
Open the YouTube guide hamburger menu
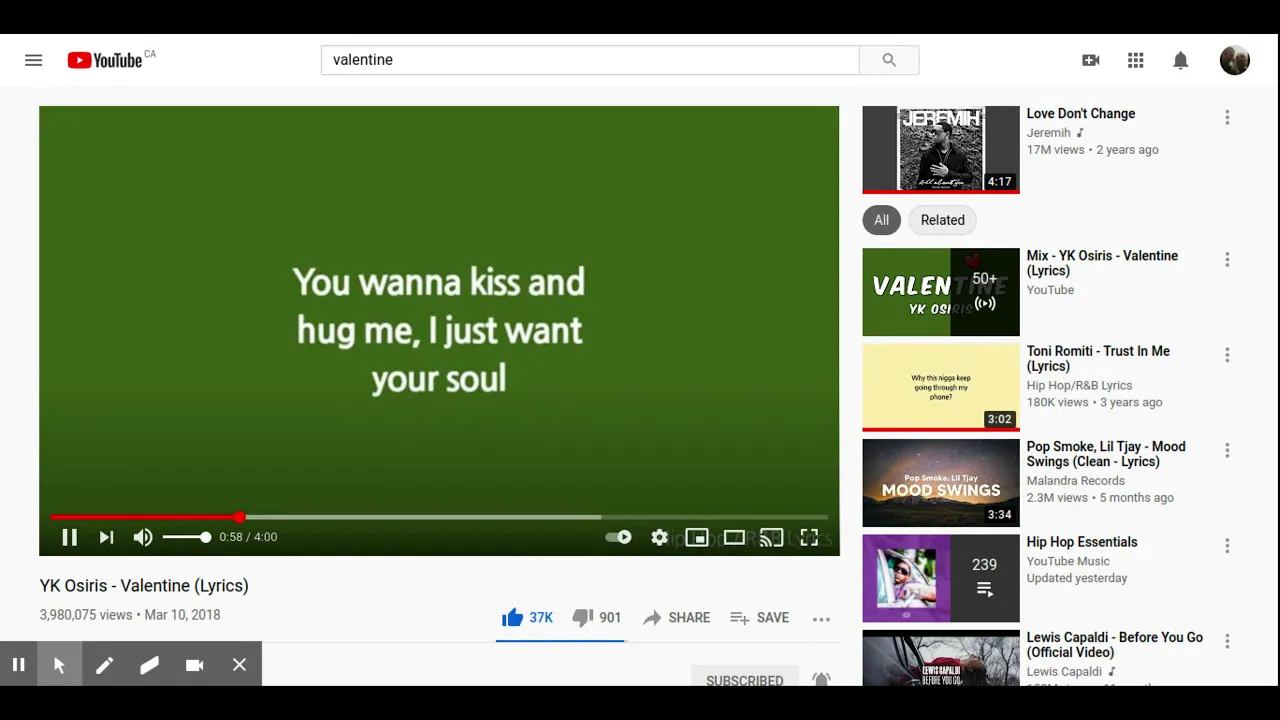34,60
